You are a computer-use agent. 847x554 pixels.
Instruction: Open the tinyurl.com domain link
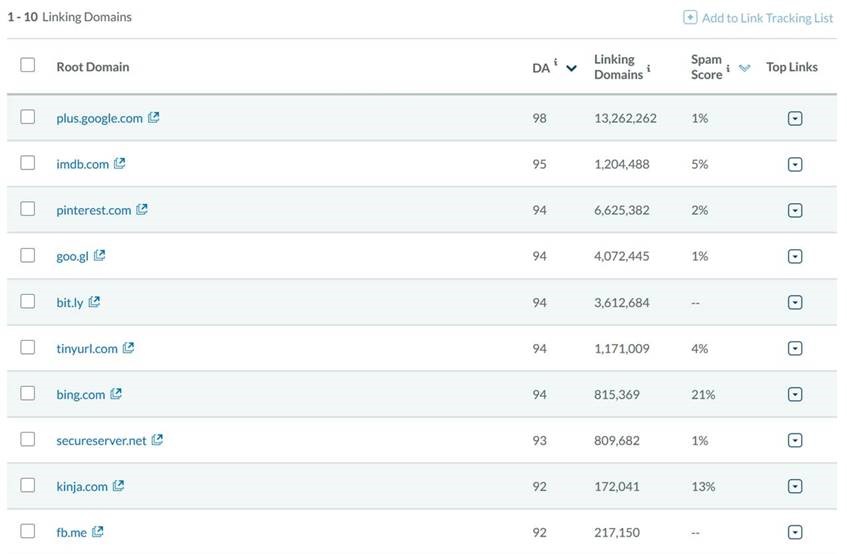pos(87,348)
